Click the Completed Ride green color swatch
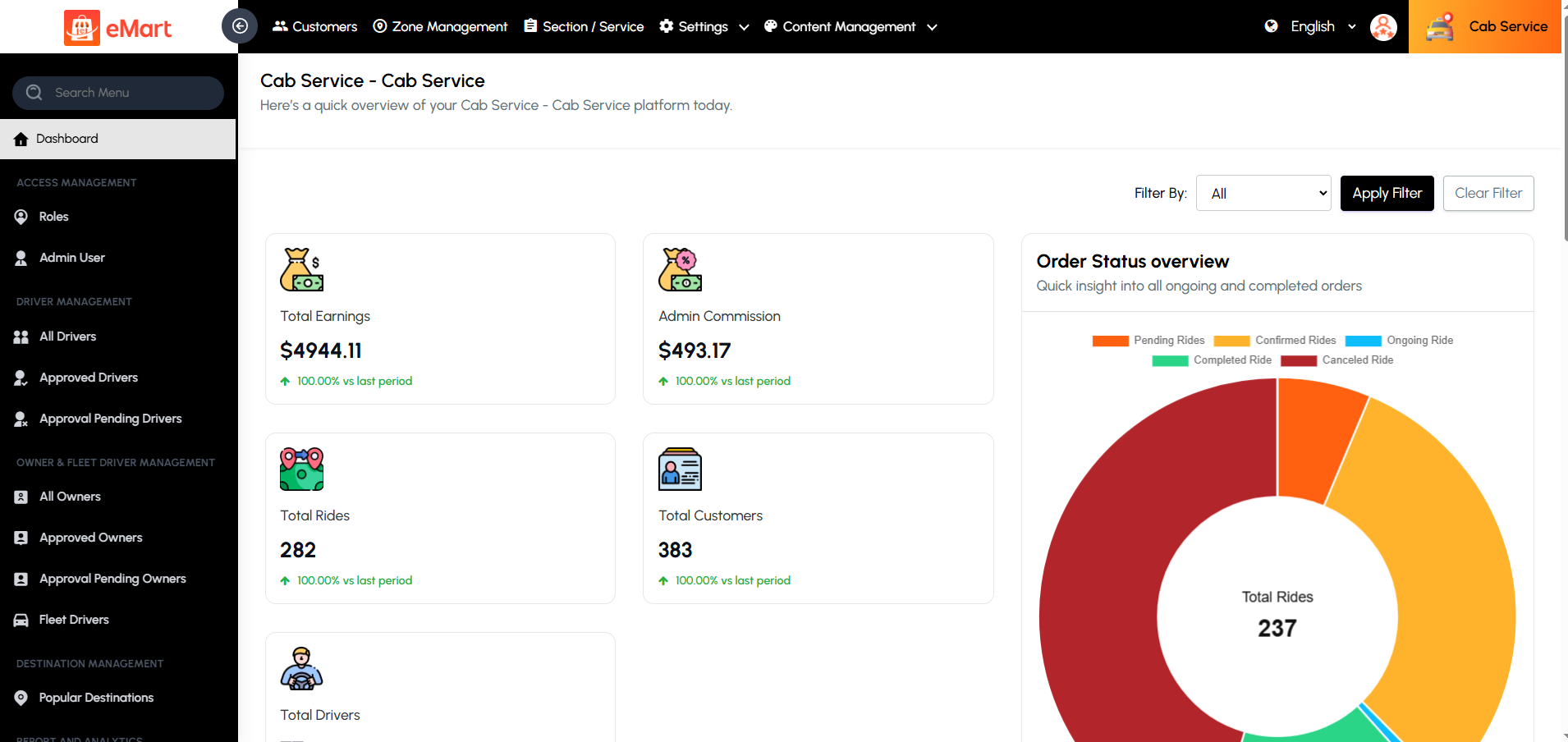 point(1170,361)
